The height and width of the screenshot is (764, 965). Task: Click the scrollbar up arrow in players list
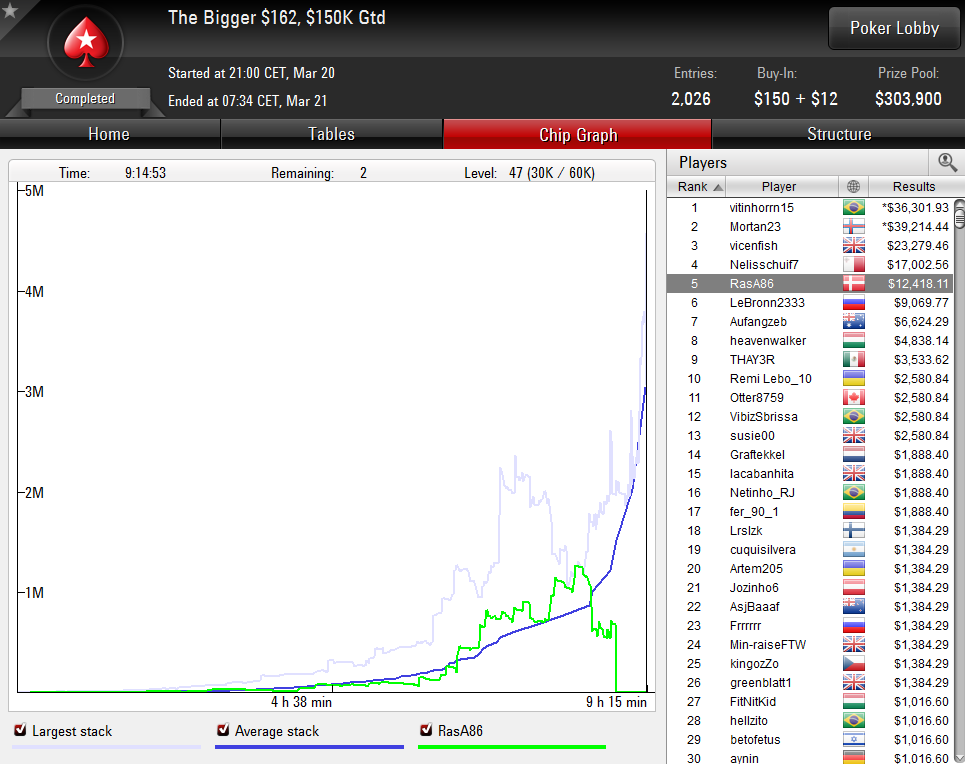point(959,203)
